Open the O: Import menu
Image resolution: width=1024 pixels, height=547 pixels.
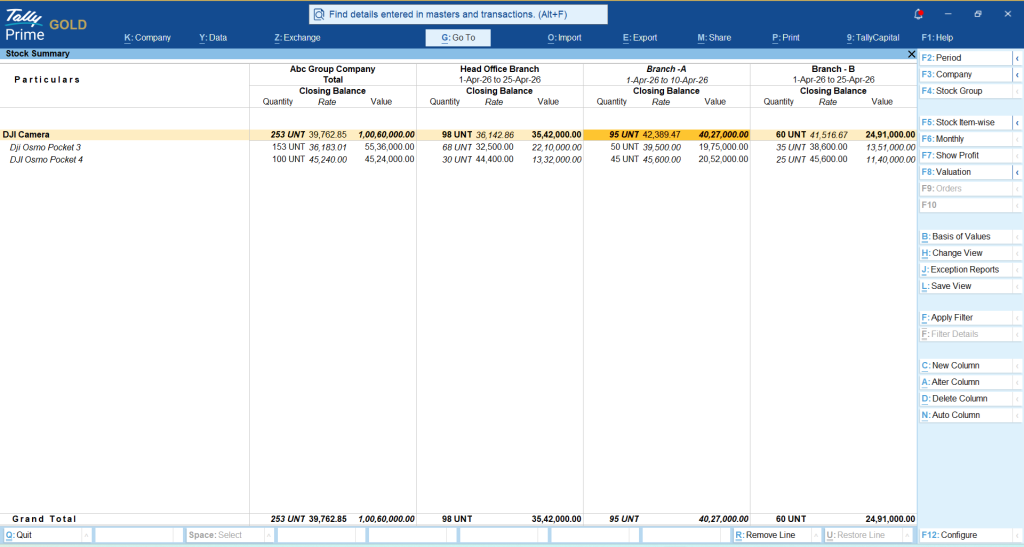(x=564, y=38)
